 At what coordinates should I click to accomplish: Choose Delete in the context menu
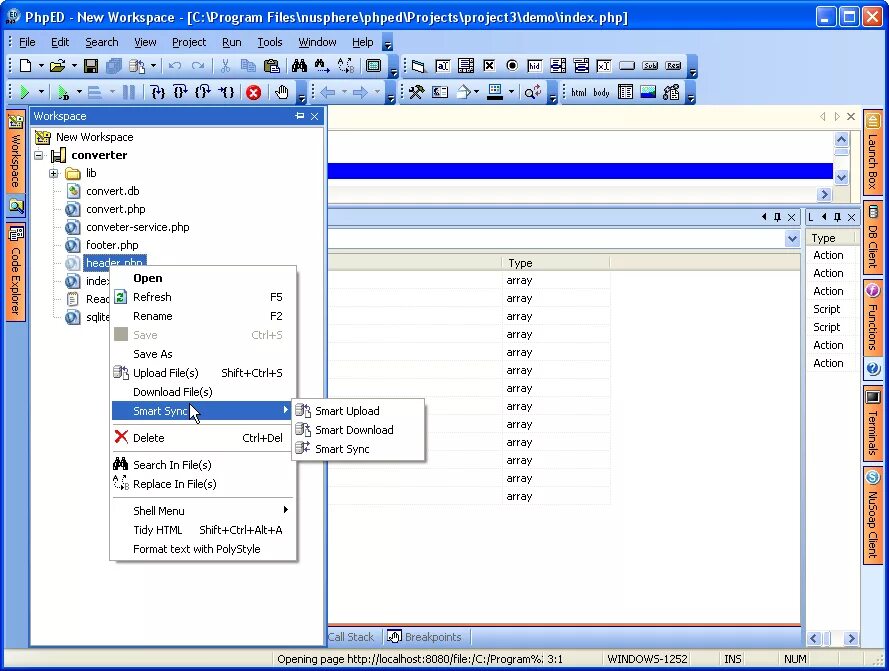(x=204, y=438)
